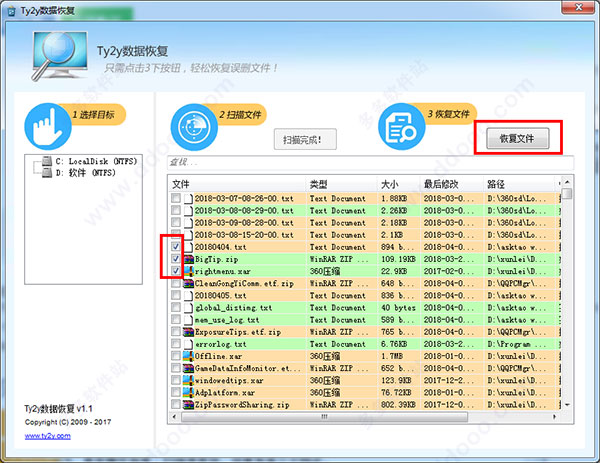Image resolution: width=600 pixels, height=463 pixels.
Task: Click the monitor magnifier logo
Action: [x=59, y=56]
